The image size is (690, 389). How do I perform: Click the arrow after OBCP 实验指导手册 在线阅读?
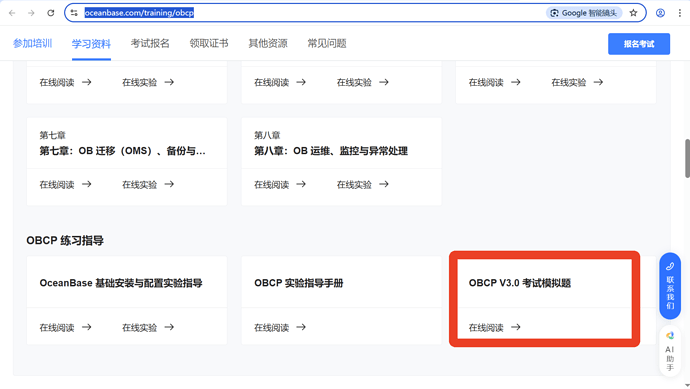click(x=301, y=327)
